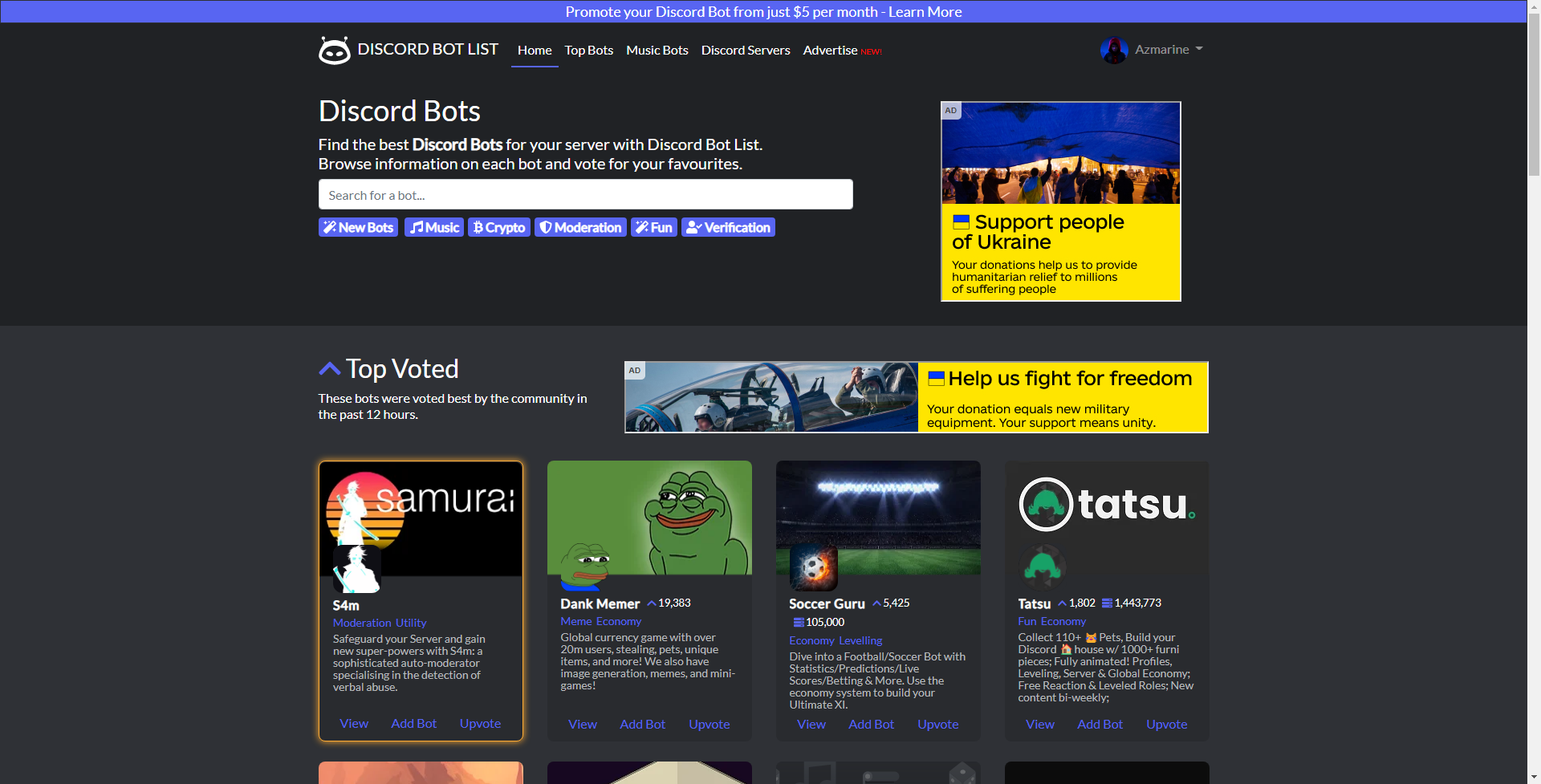Click the S4m Moderation category link
Image resolution: width=1541 pixels, height=784 pixels.
362,623
